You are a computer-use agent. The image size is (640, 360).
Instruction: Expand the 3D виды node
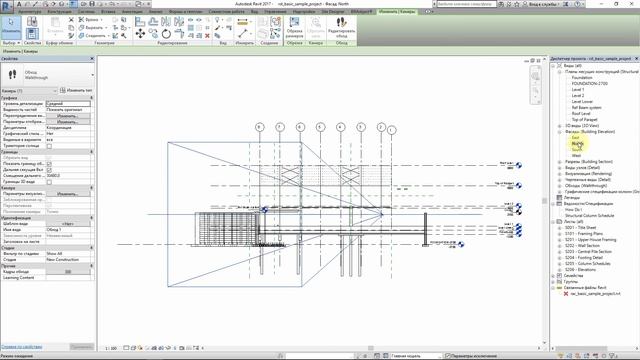(560, 126)
